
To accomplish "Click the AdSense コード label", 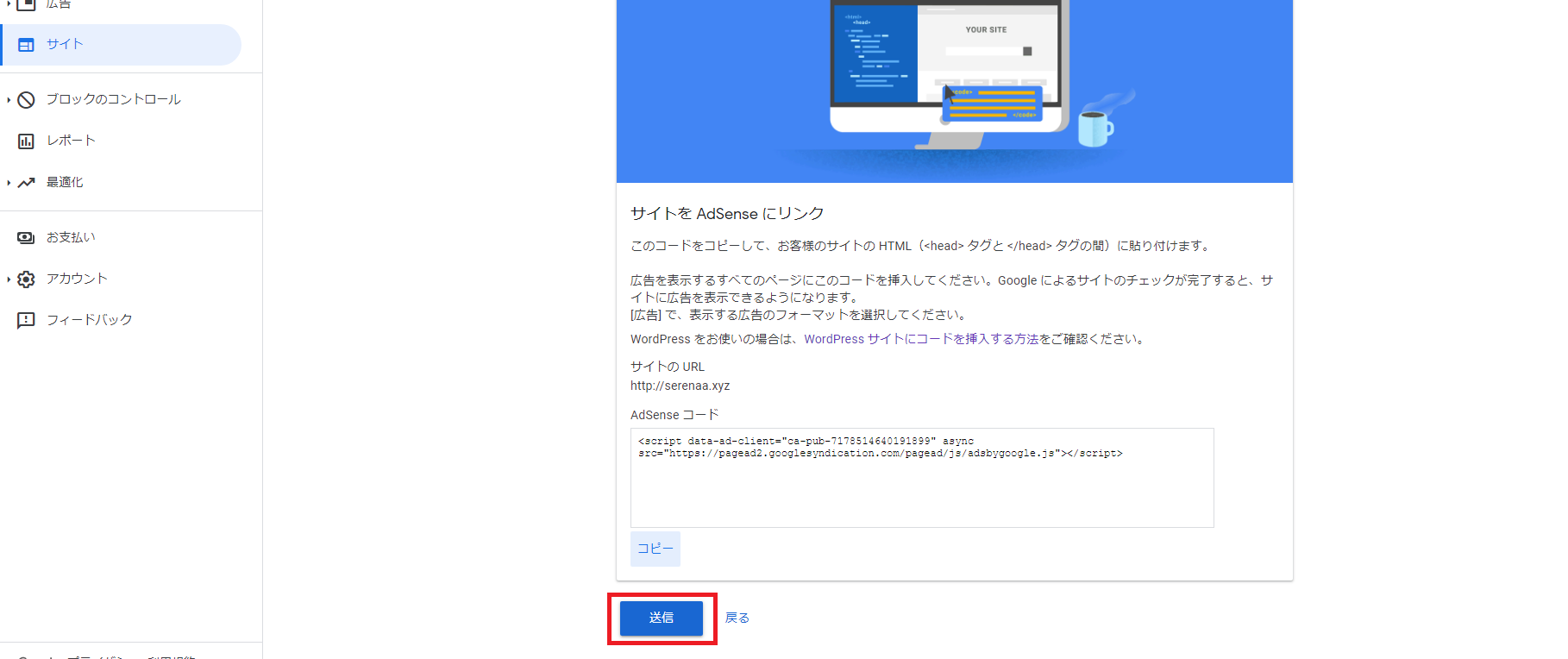I will 674,415.
